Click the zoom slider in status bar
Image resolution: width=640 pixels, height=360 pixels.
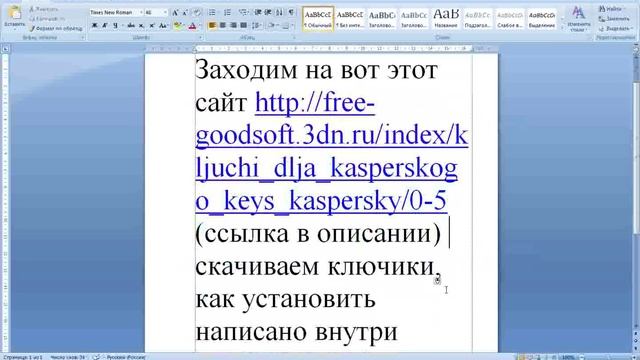(x=608, y=357)
